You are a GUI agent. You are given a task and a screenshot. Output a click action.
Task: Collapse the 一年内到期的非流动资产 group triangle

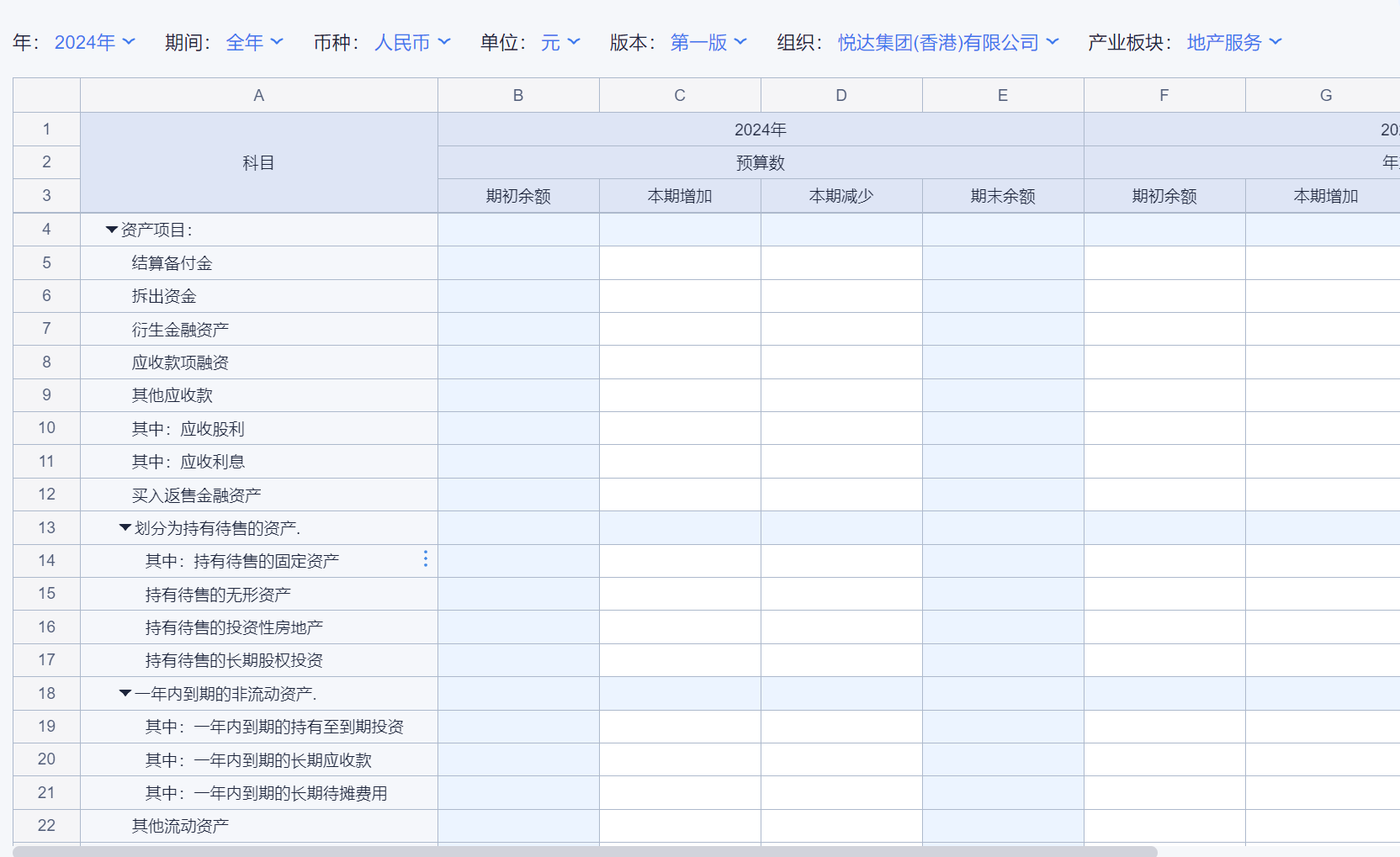coord(125,693)
